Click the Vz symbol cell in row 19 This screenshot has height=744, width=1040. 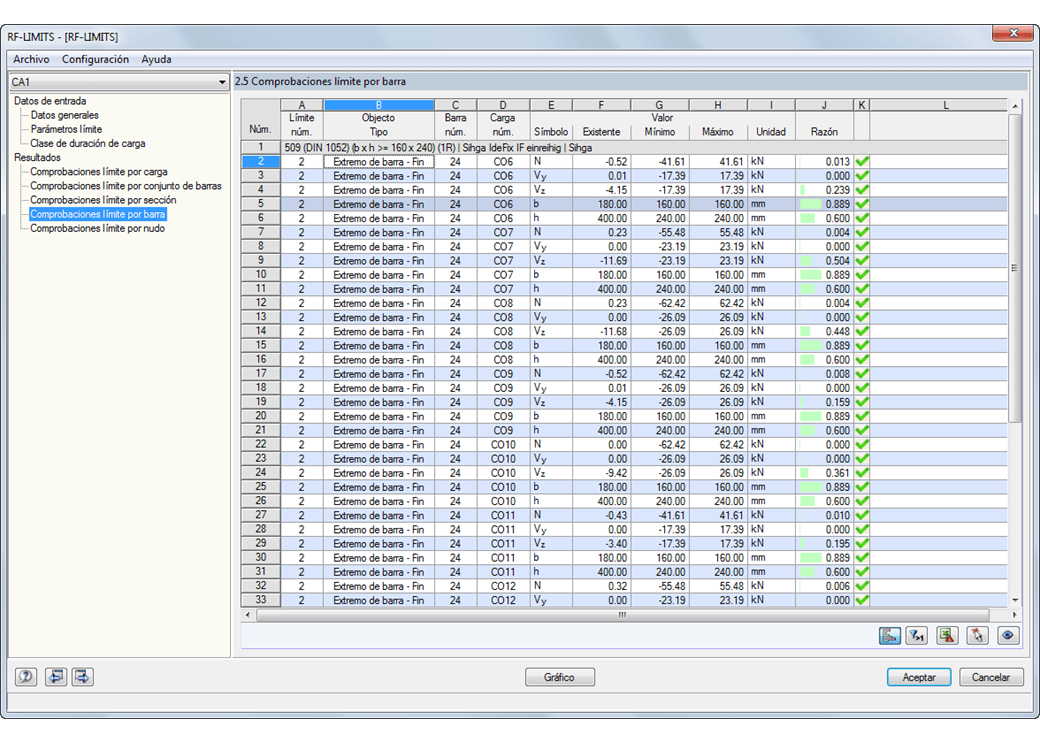551,403
